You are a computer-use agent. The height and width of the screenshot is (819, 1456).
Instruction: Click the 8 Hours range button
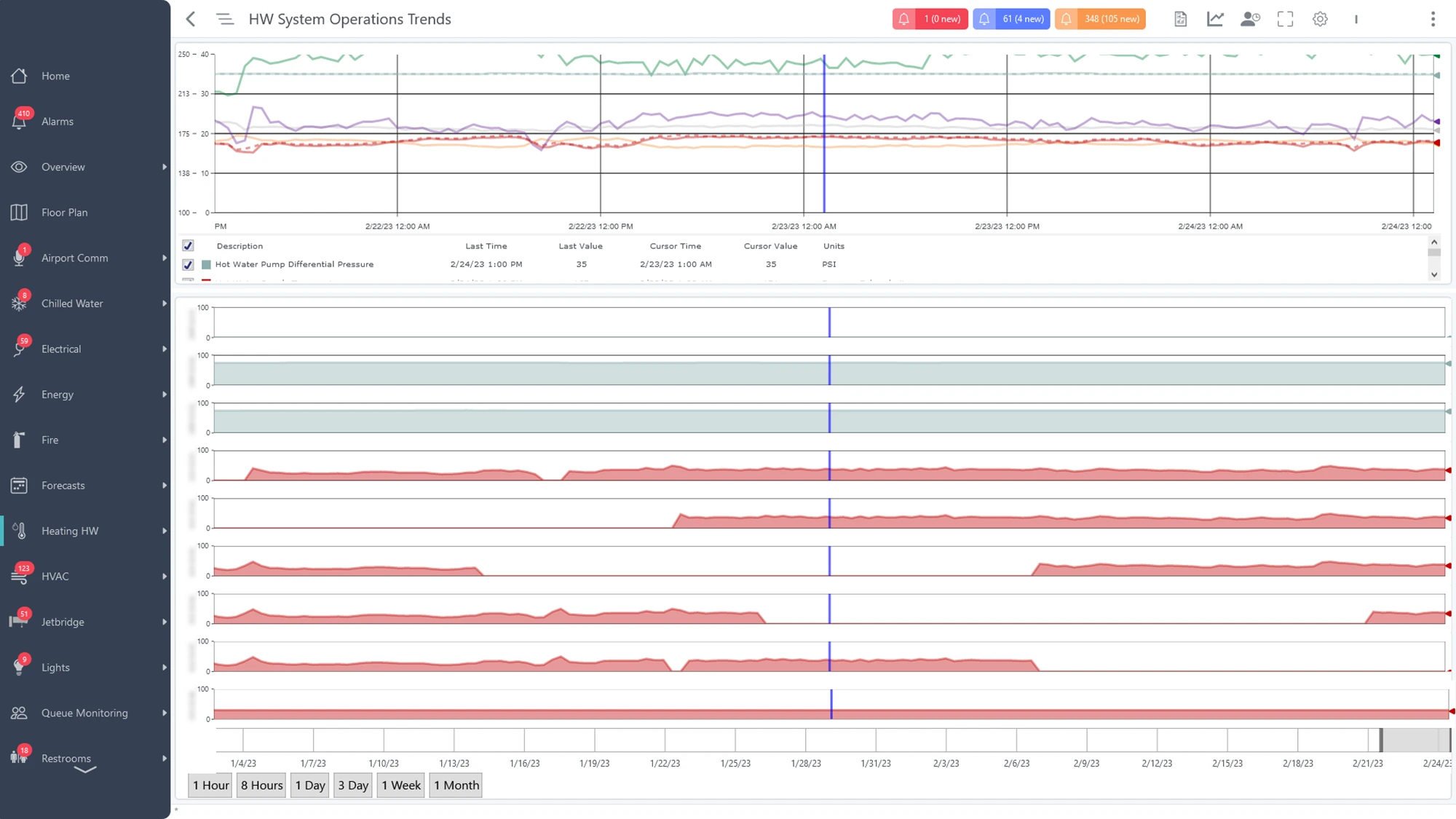pos(261,786)
